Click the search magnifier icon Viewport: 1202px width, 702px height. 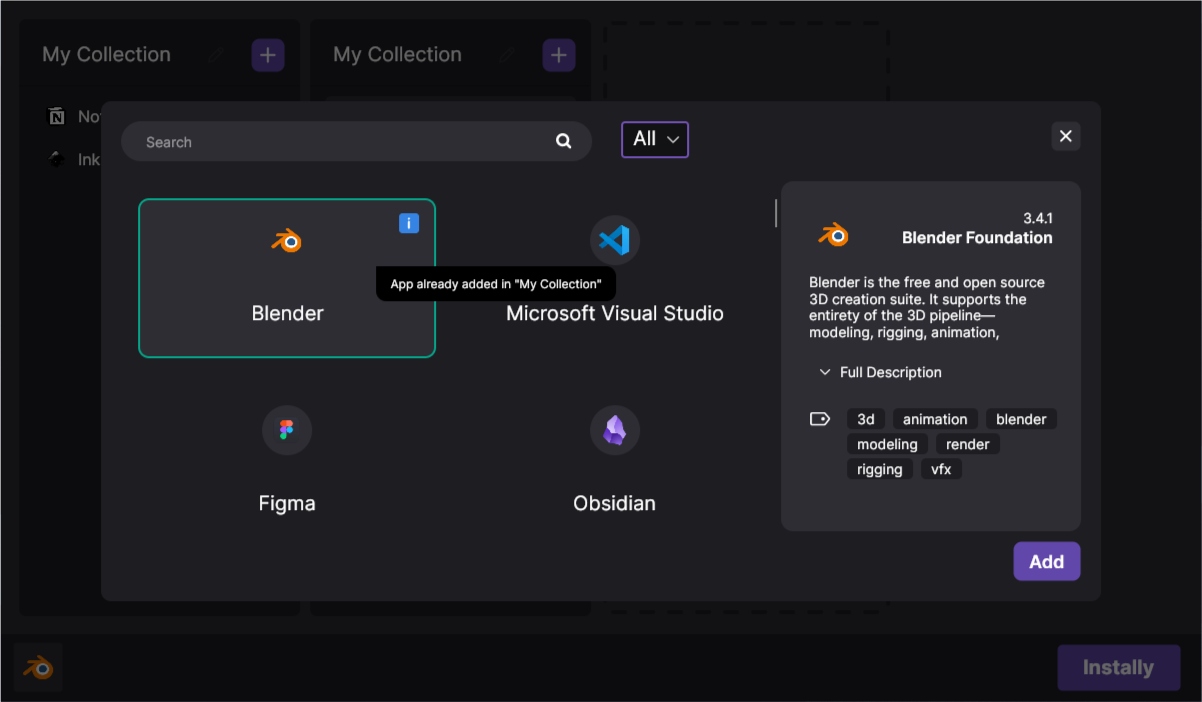click(x=564, y=142)
